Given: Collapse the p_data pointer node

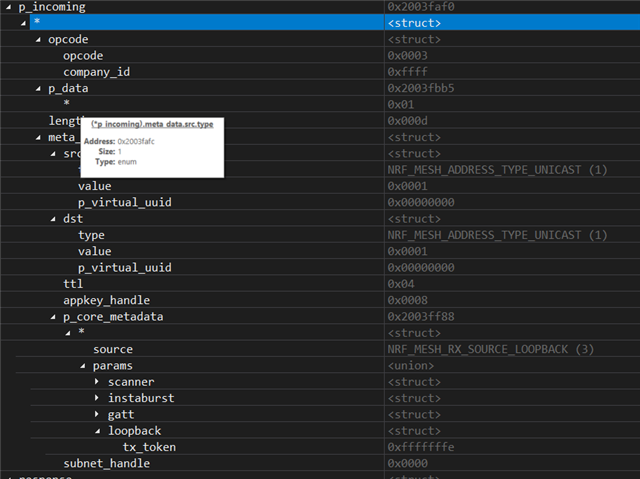Looking at the screenshot, I should tap(38, 88).
